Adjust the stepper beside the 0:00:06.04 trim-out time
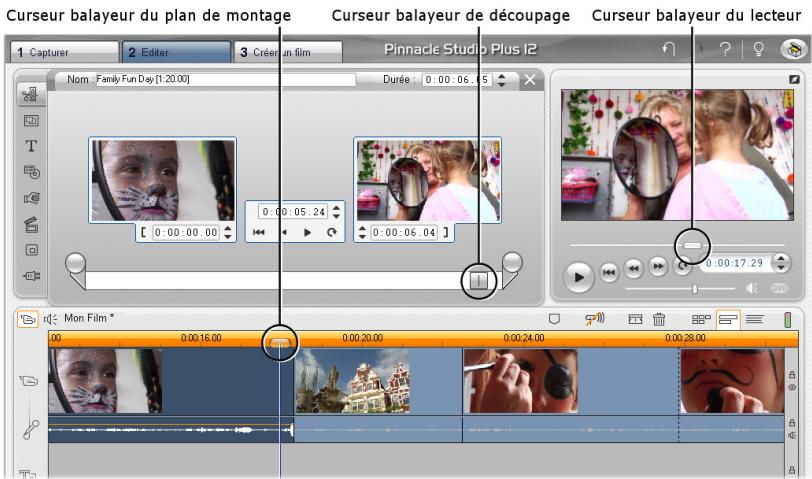 [x=362, y=233]
